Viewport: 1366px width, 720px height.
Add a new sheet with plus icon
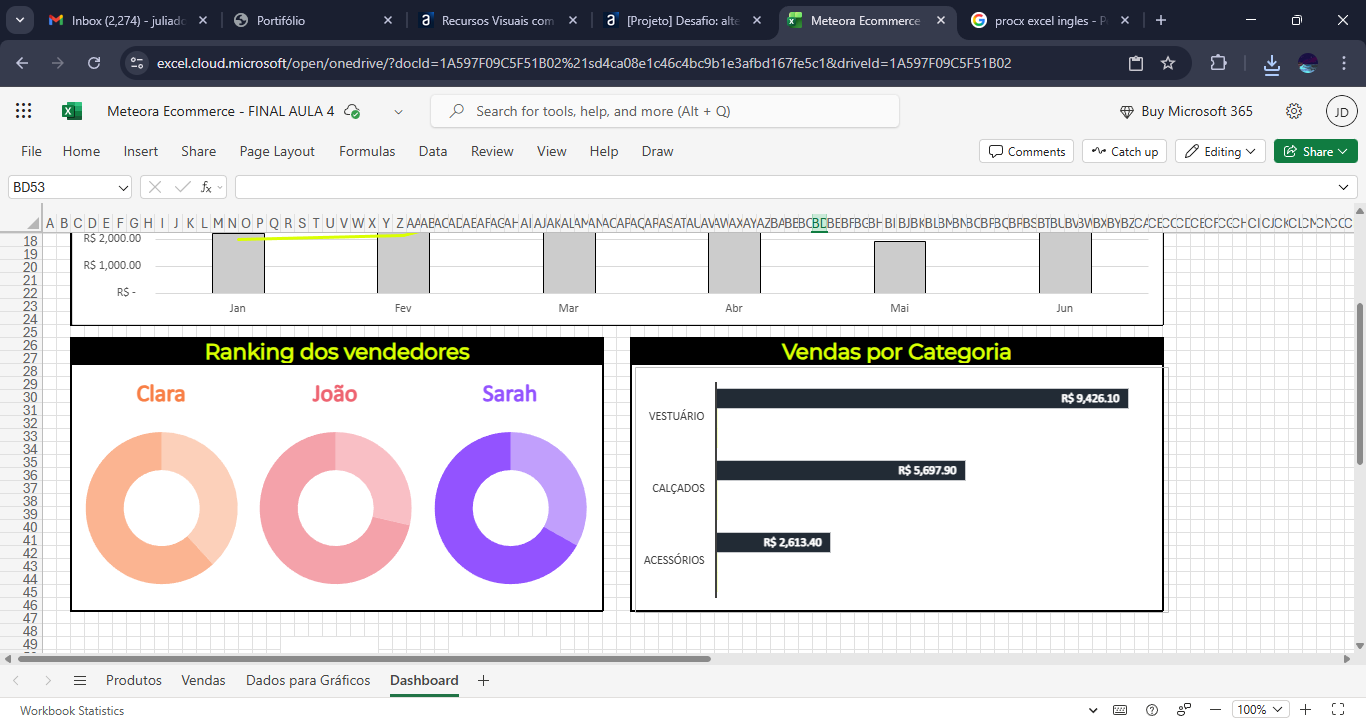(x=484, y=680)
